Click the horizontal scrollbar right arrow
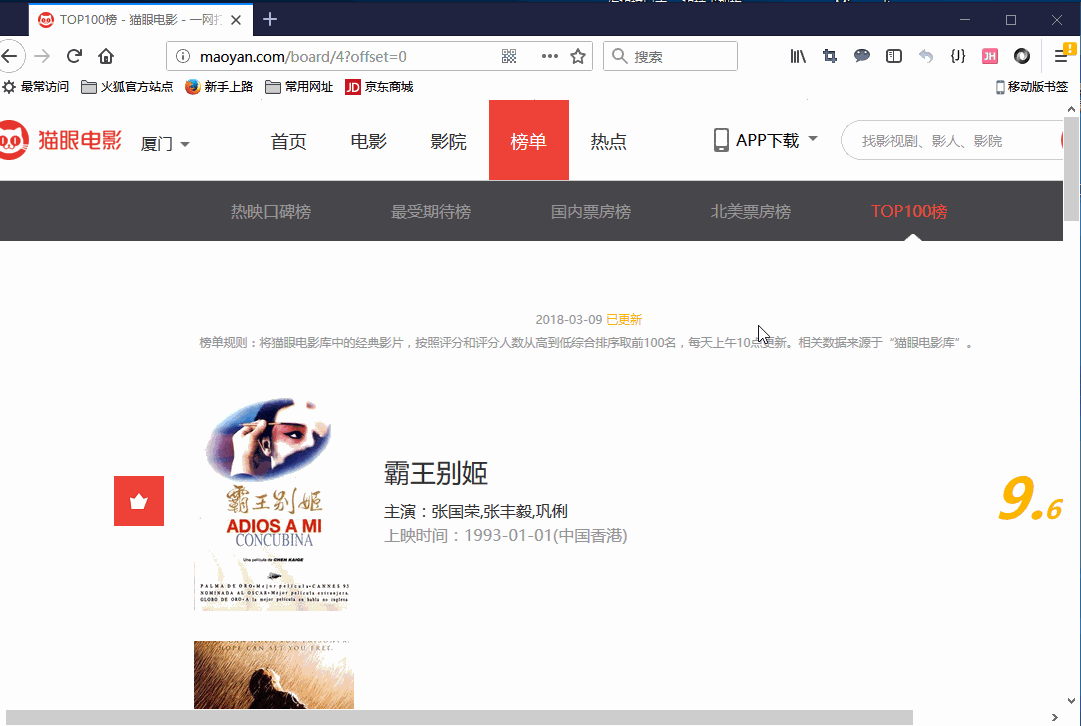Screen dimensions: 1081x726 (1054, 718)
